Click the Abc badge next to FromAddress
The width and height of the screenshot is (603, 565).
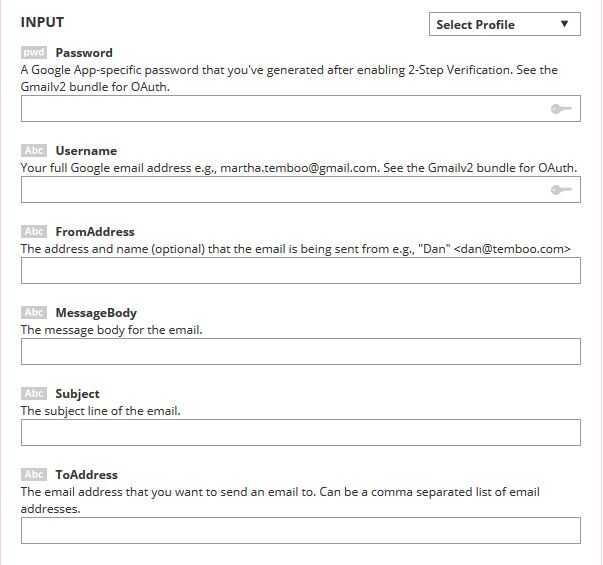click(33, 231)
